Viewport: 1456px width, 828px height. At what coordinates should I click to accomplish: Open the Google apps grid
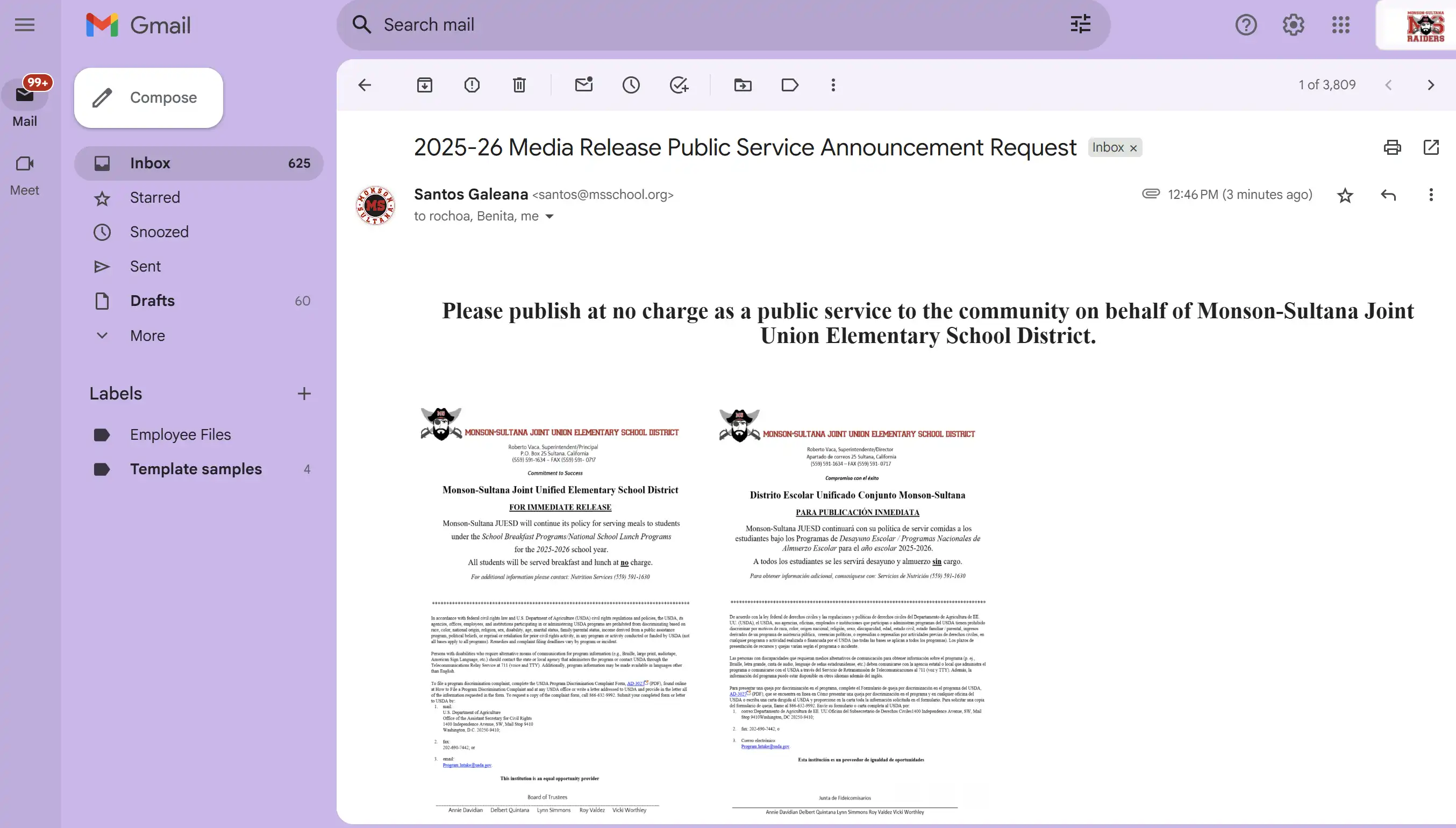1340,25
